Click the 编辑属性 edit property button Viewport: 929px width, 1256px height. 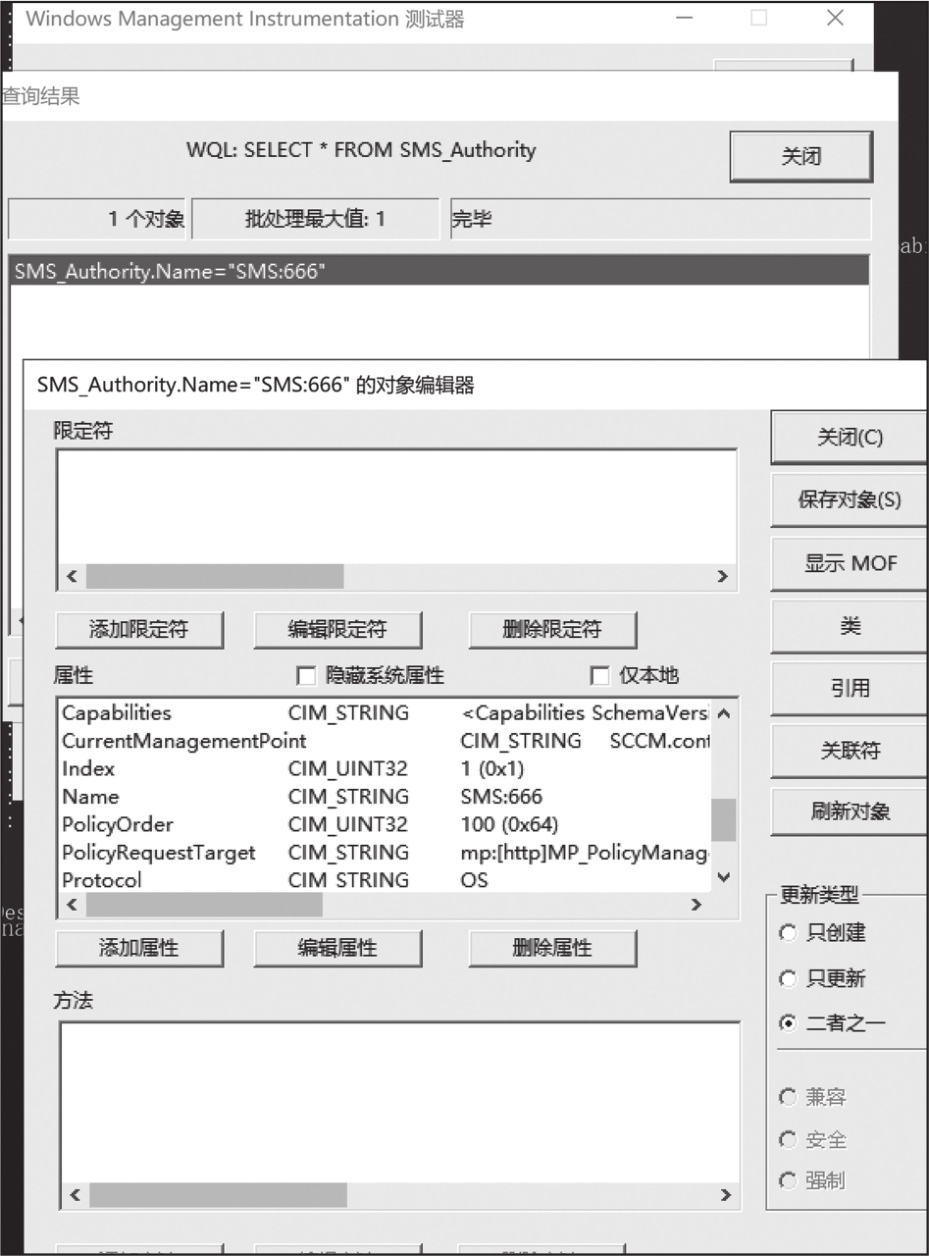point(338,948)
